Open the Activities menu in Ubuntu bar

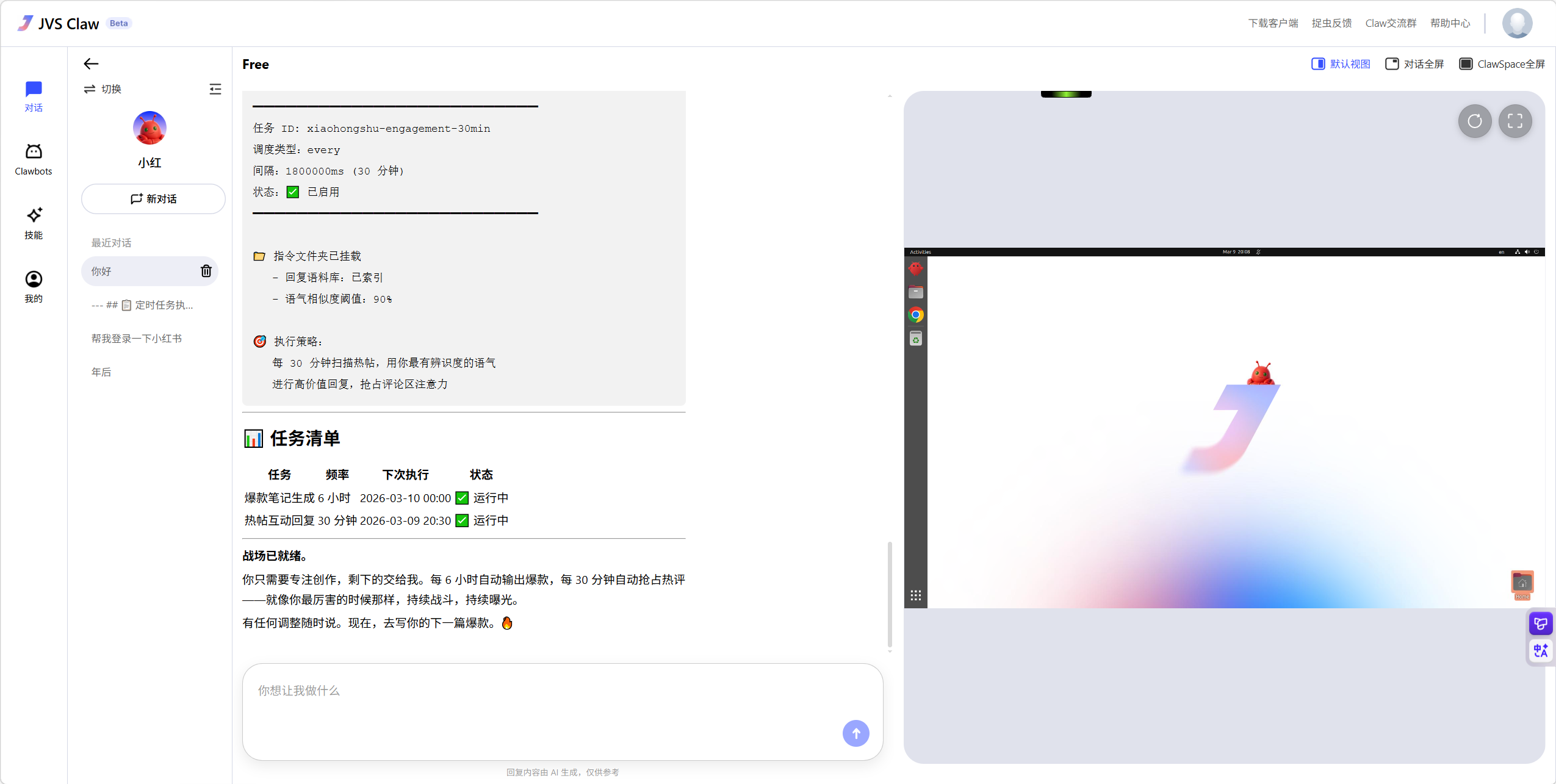pyautogui.click(x=920, y=251)
